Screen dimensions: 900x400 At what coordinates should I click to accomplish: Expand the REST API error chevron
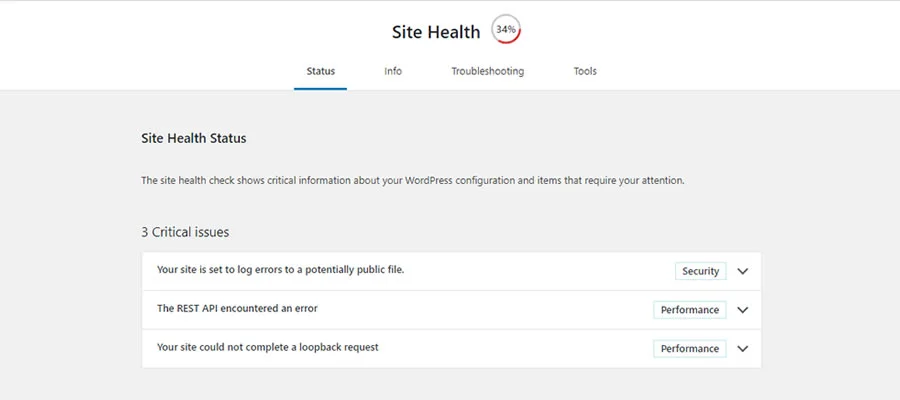tap(743, 310)
